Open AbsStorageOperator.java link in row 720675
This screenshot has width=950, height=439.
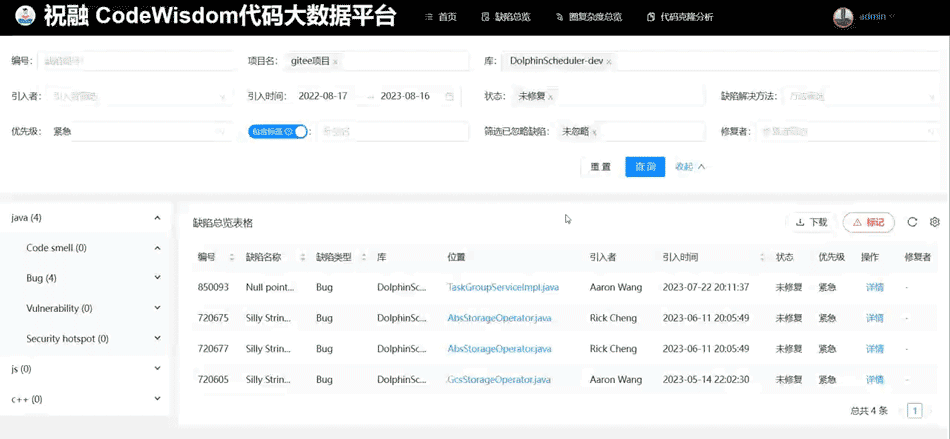[499, 318]
